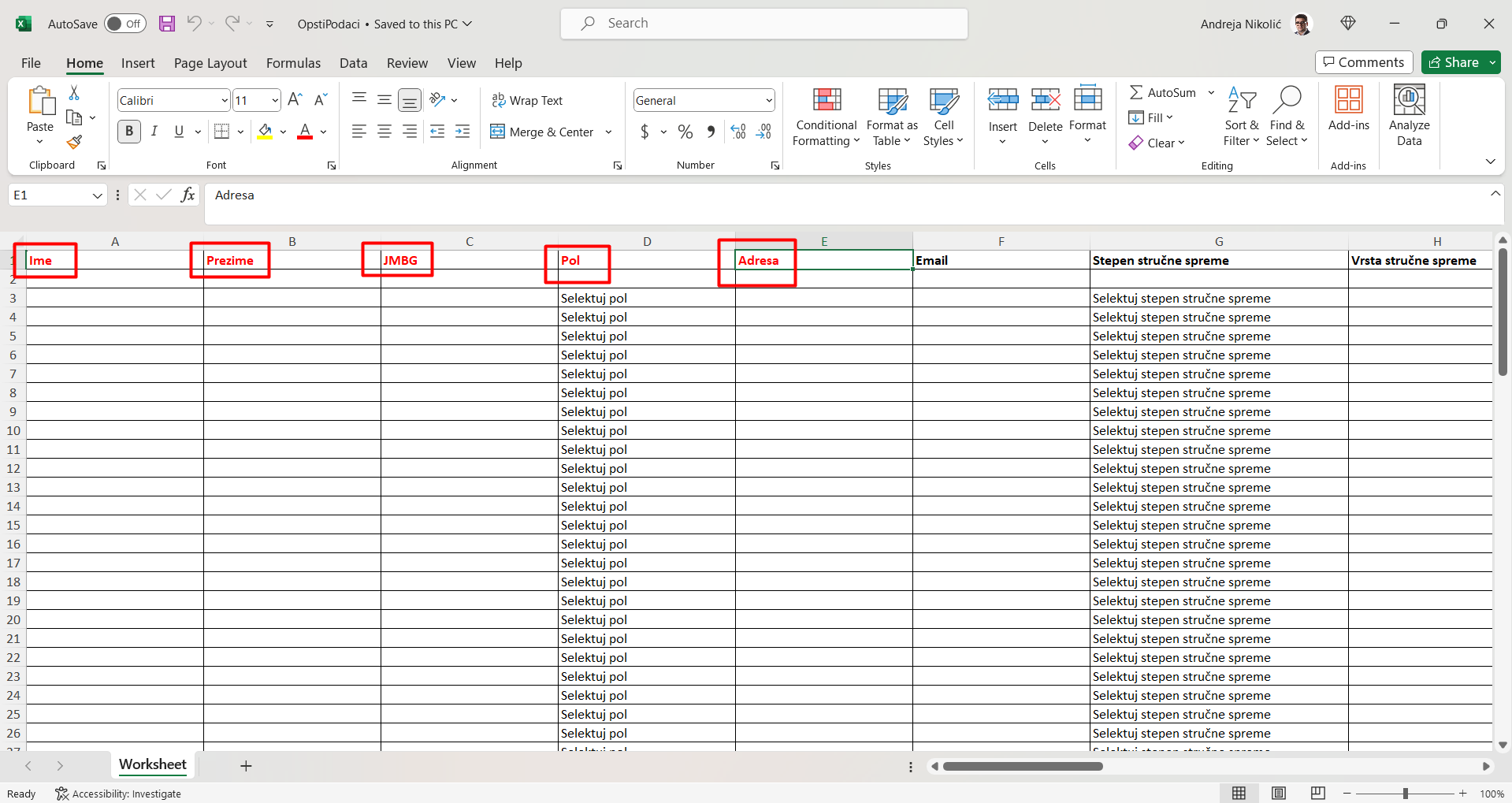Switch to the Page Layout tab
Screen dimensions: 1512x803
coord(210,63)
